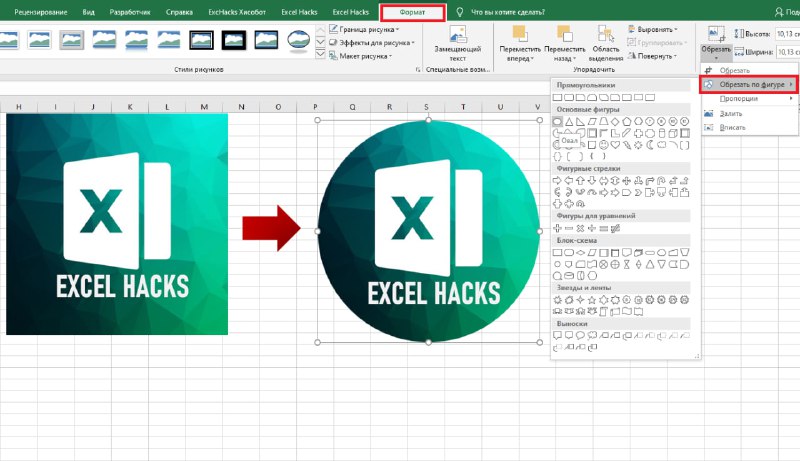Click the Ширина width input field

coord(788,52)
